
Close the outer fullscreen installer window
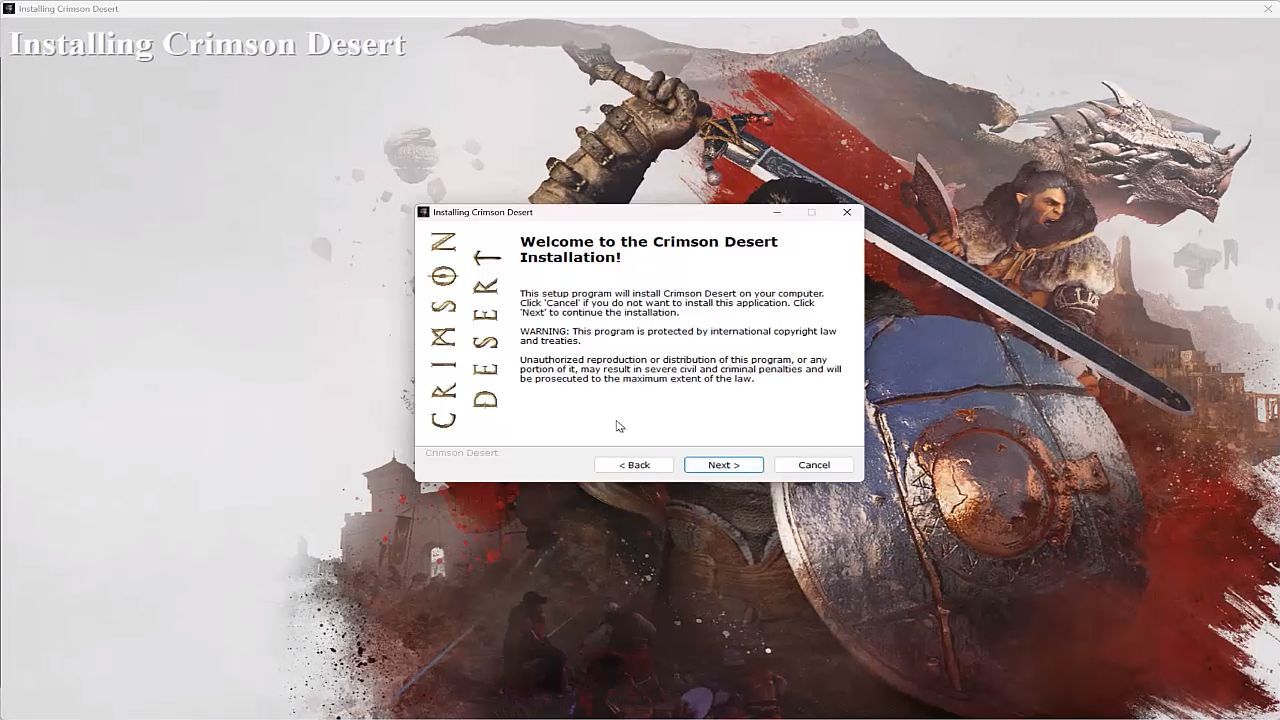tap(1268, 9)
